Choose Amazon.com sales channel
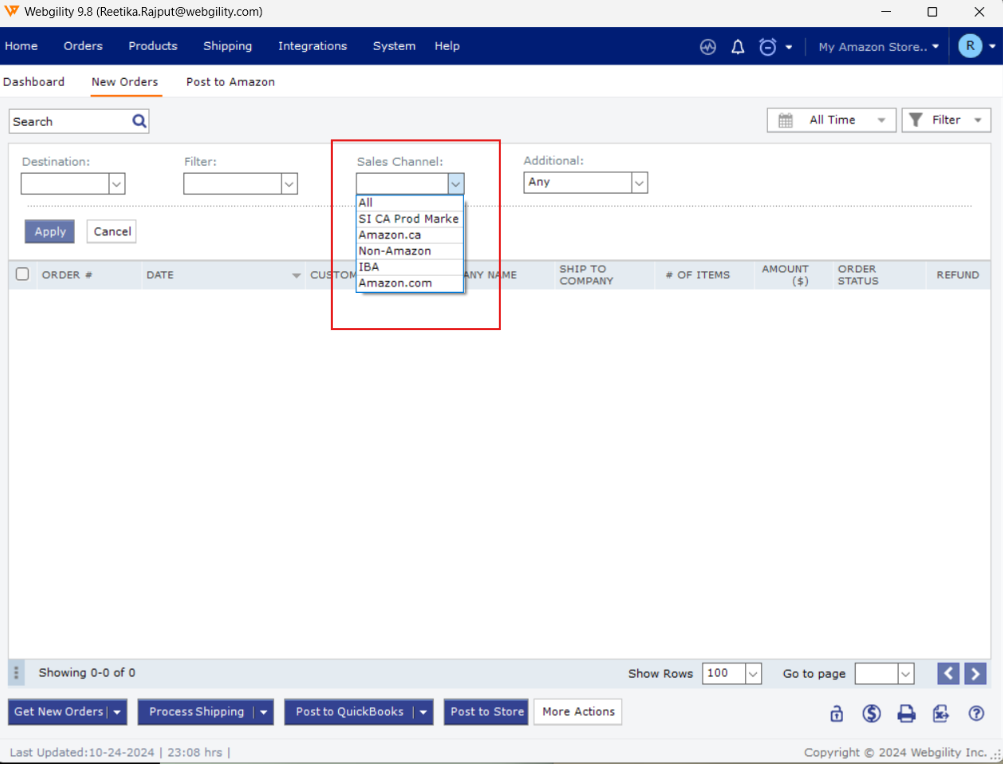The image size is (1003, 764). click(409, 283)
